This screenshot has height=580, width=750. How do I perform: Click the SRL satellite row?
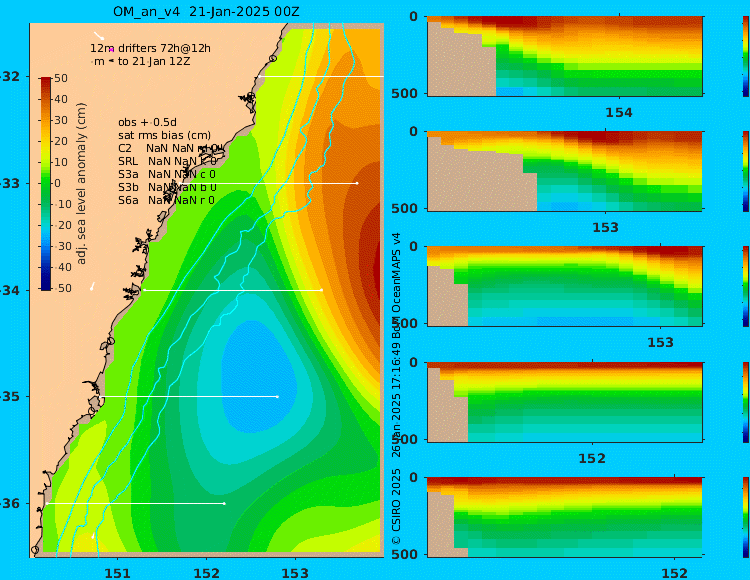[x=167, y=161]
